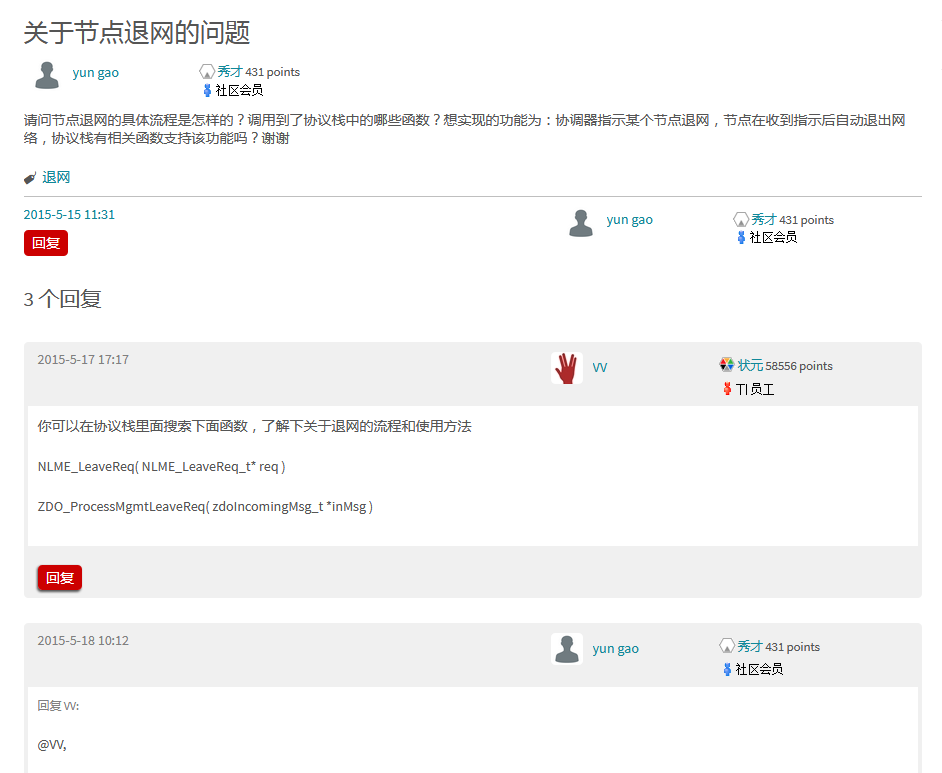Click the NLME_LeaveReq function line
Screen dimensions: 942x773
click(x=162, y=467)
